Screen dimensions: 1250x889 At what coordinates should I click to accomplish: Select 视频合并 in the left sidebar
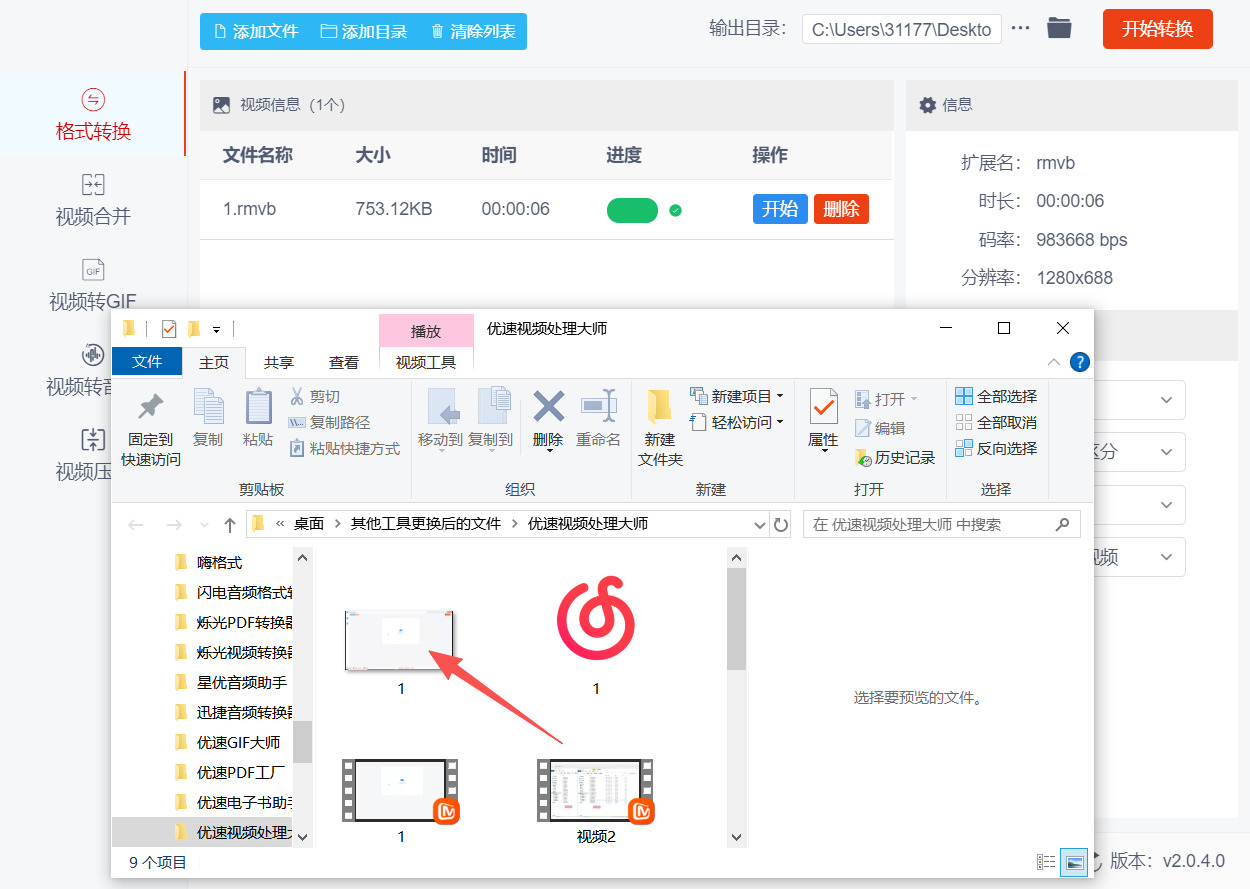(x=93, y=200)
